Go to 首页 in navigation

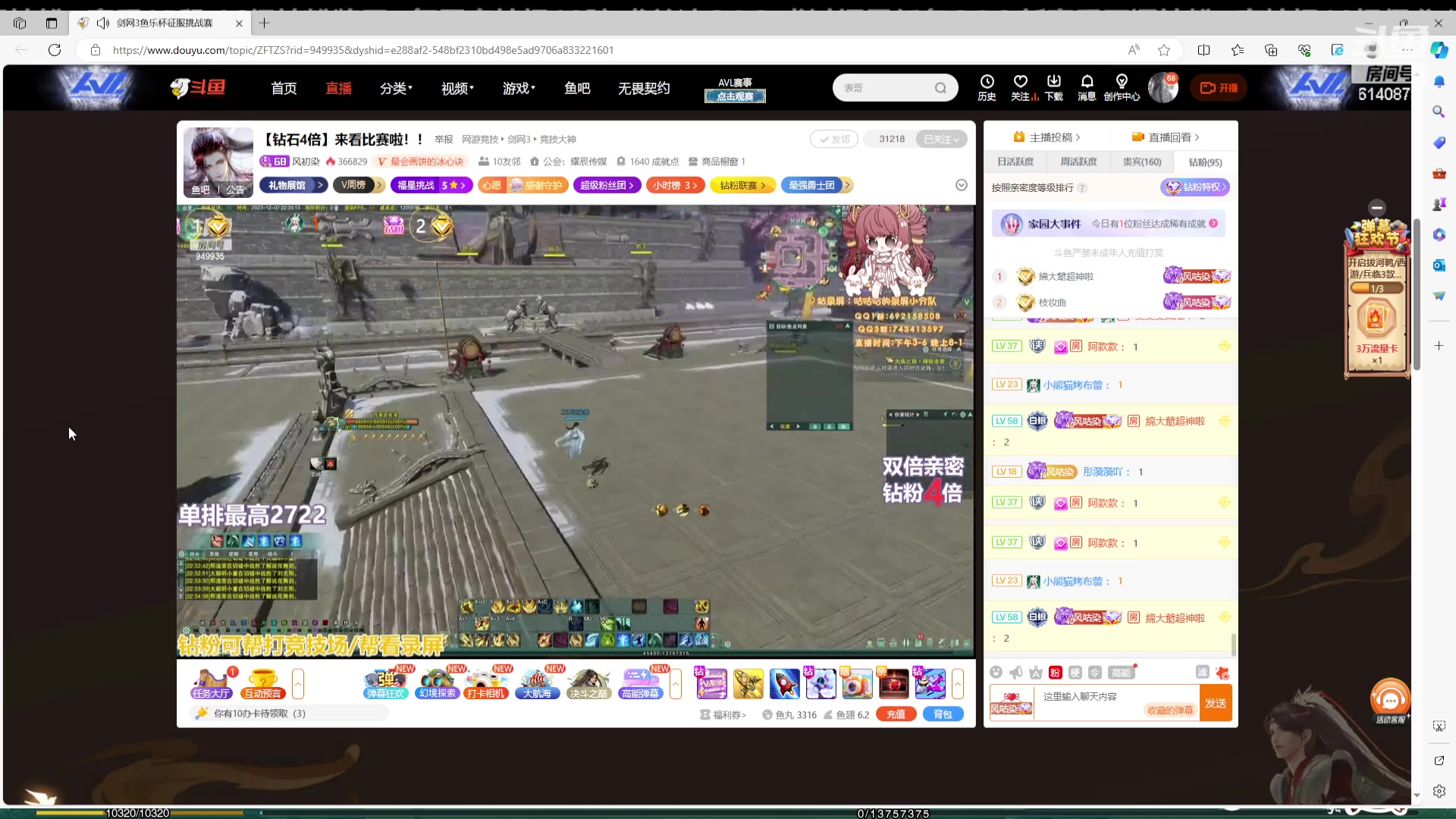point(284,89)
